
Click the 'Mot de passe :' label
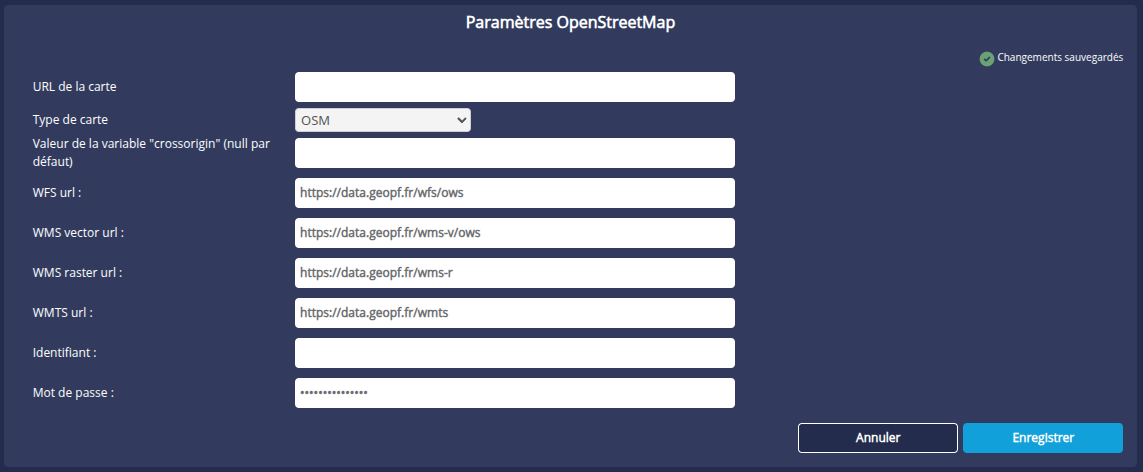[74, 392]
